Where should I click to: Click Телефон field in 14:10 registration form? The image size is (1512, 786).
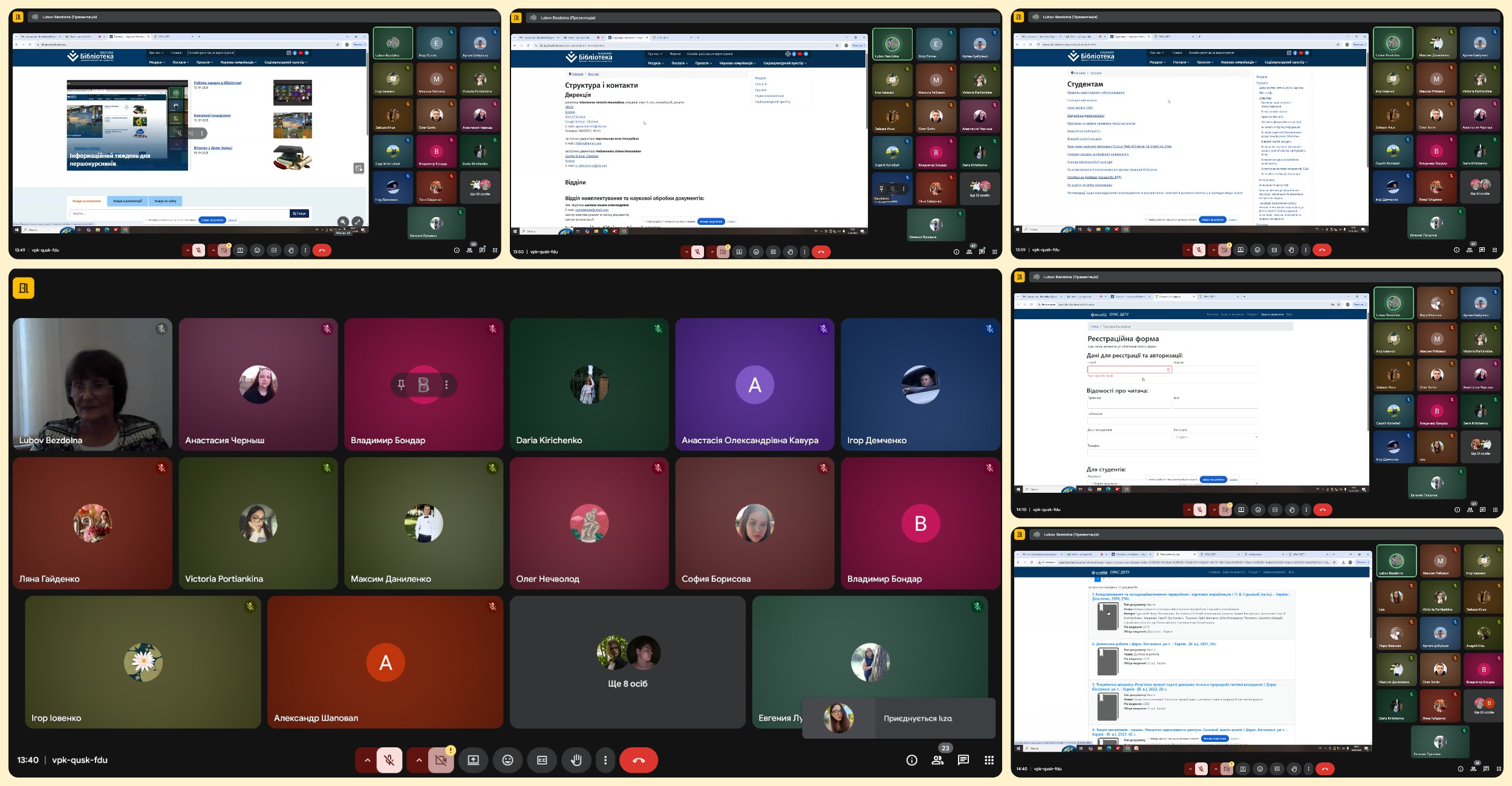coord(1172,452)
